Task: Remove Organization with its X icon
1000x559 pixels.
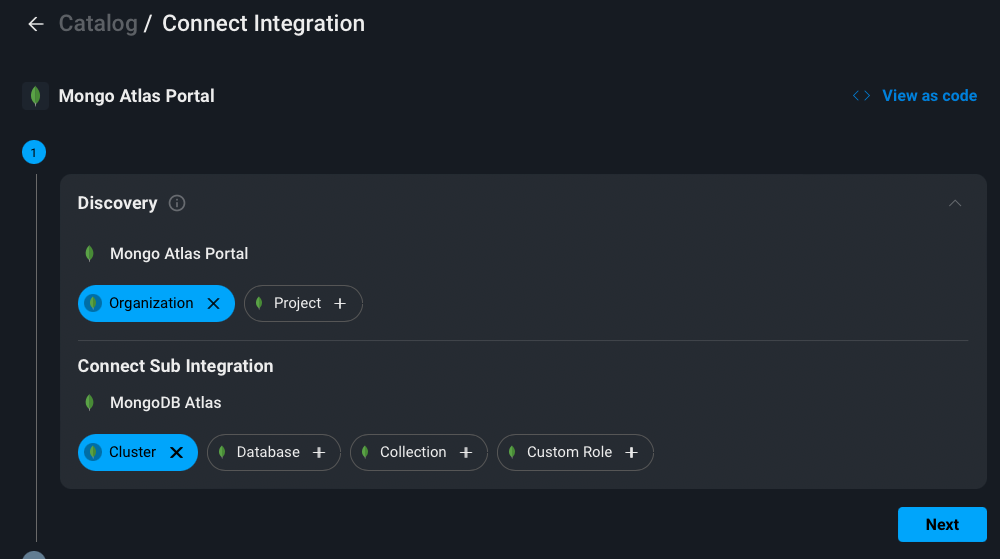Action: pos(213,304)
